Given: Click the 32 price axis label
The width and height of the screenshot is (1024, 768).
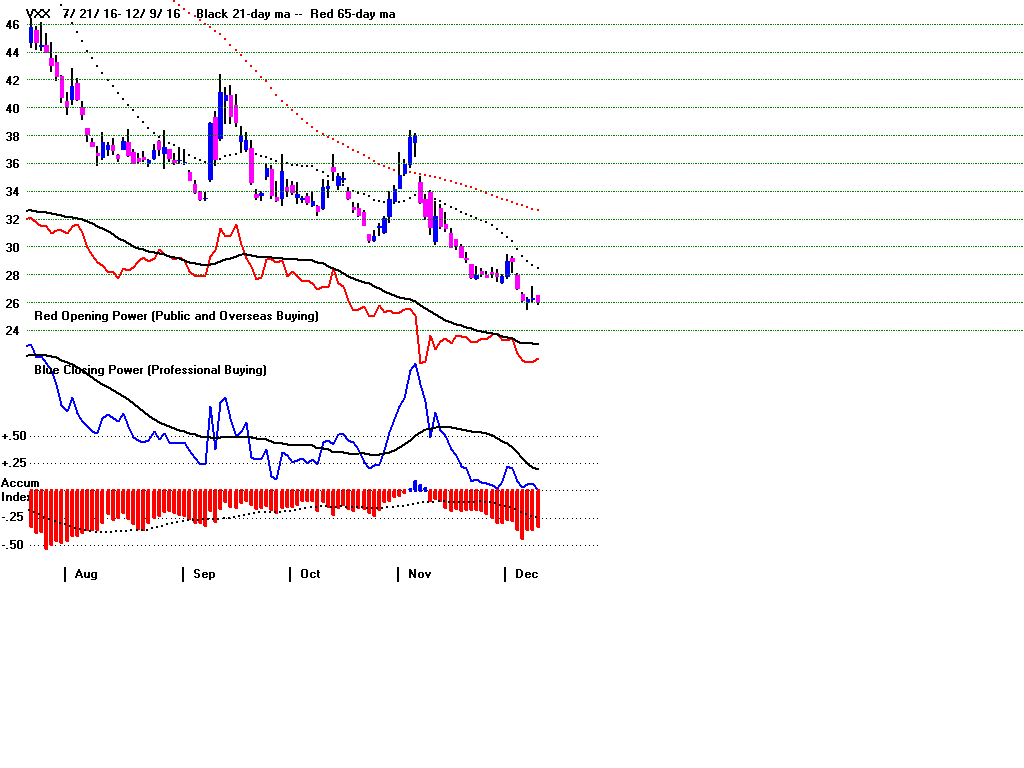Looking at the screenshot, I should [11, 219].
